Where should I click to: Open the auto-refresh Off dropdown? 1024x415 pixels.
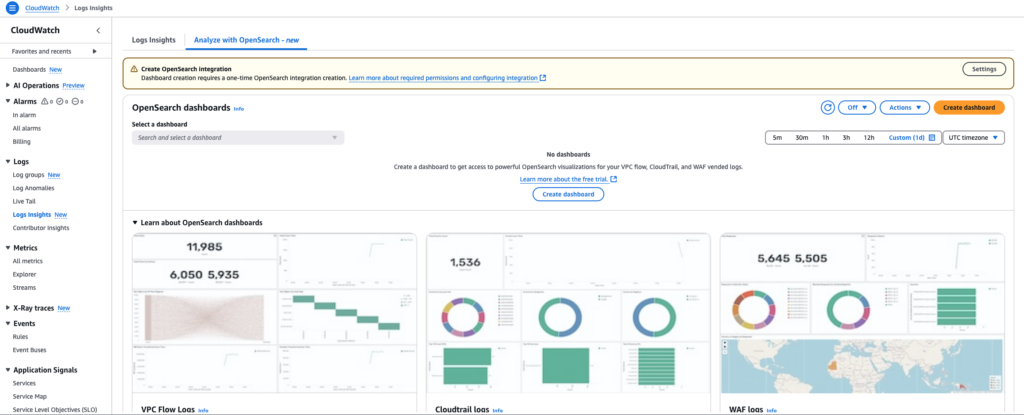857,107
